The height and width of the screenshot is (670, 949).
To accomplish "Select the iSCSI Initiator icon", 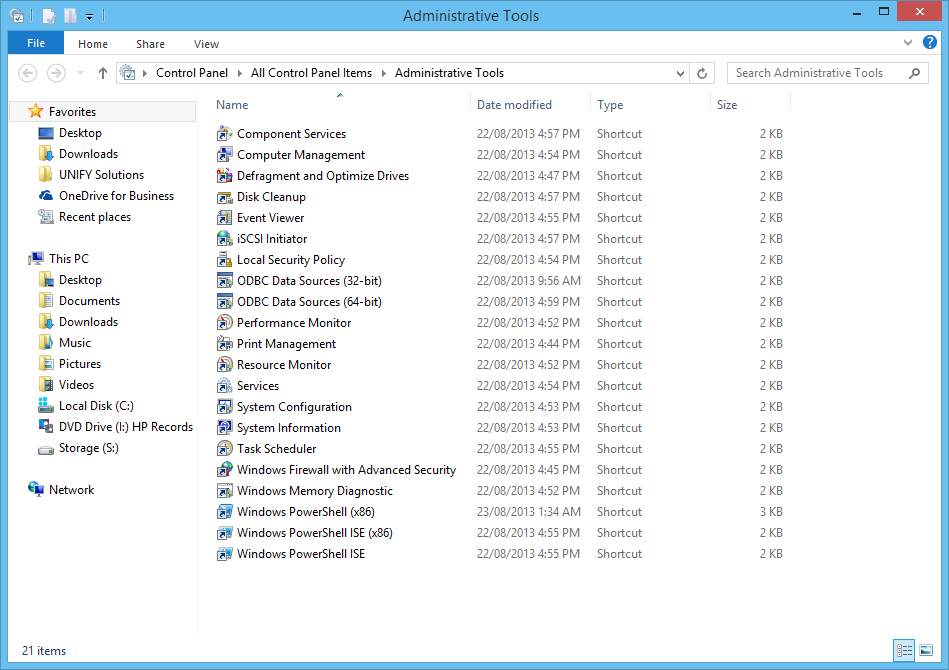I will point(225,239).
